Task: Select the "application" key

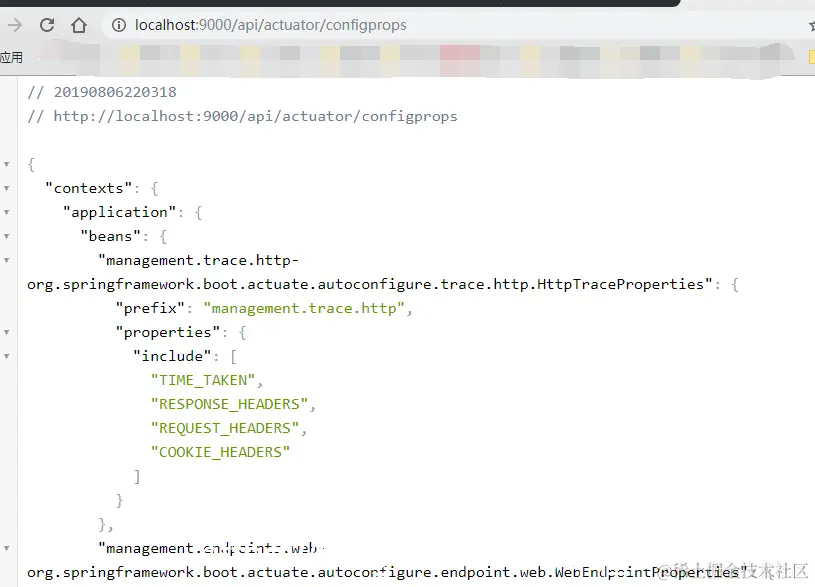Action: pyautogui.click(x=119, y=212)
